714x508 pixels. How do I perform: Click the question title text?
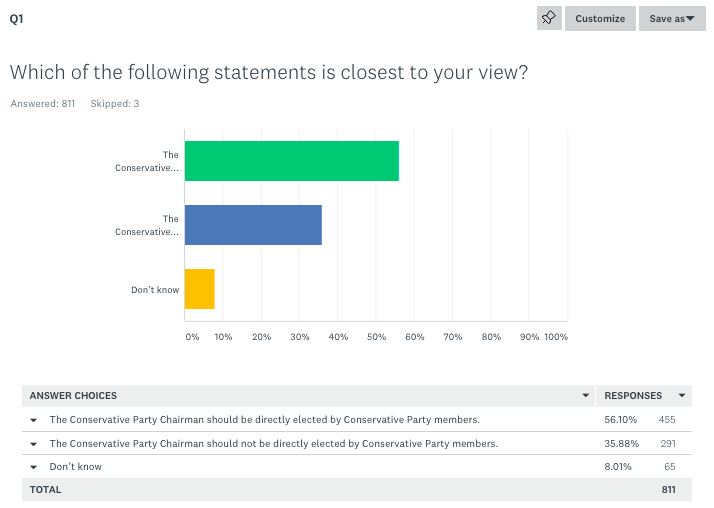click(x=269, y=72)
